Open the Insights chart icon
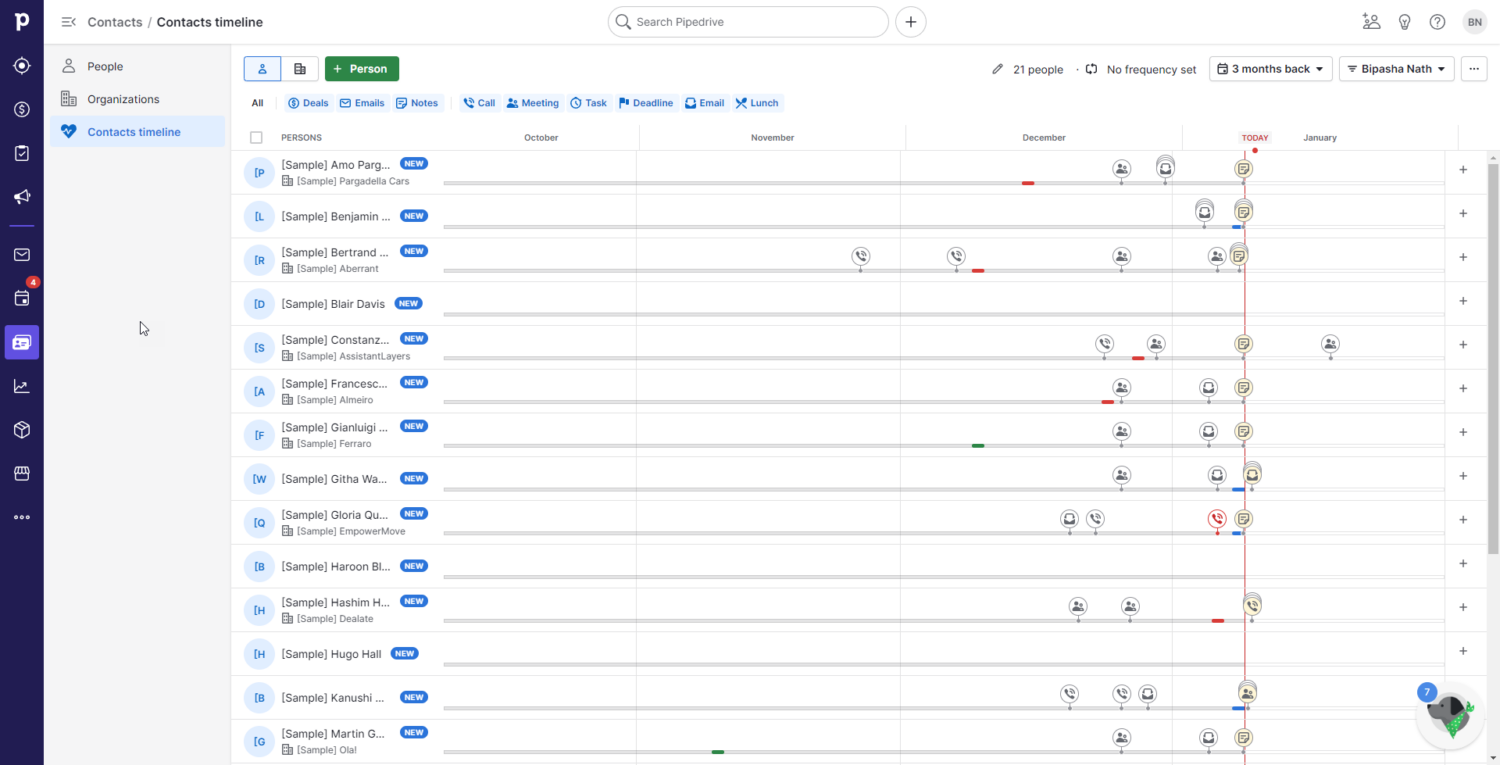The width and height of the screenshot is (1500, 765). click(x=21, y=386)
